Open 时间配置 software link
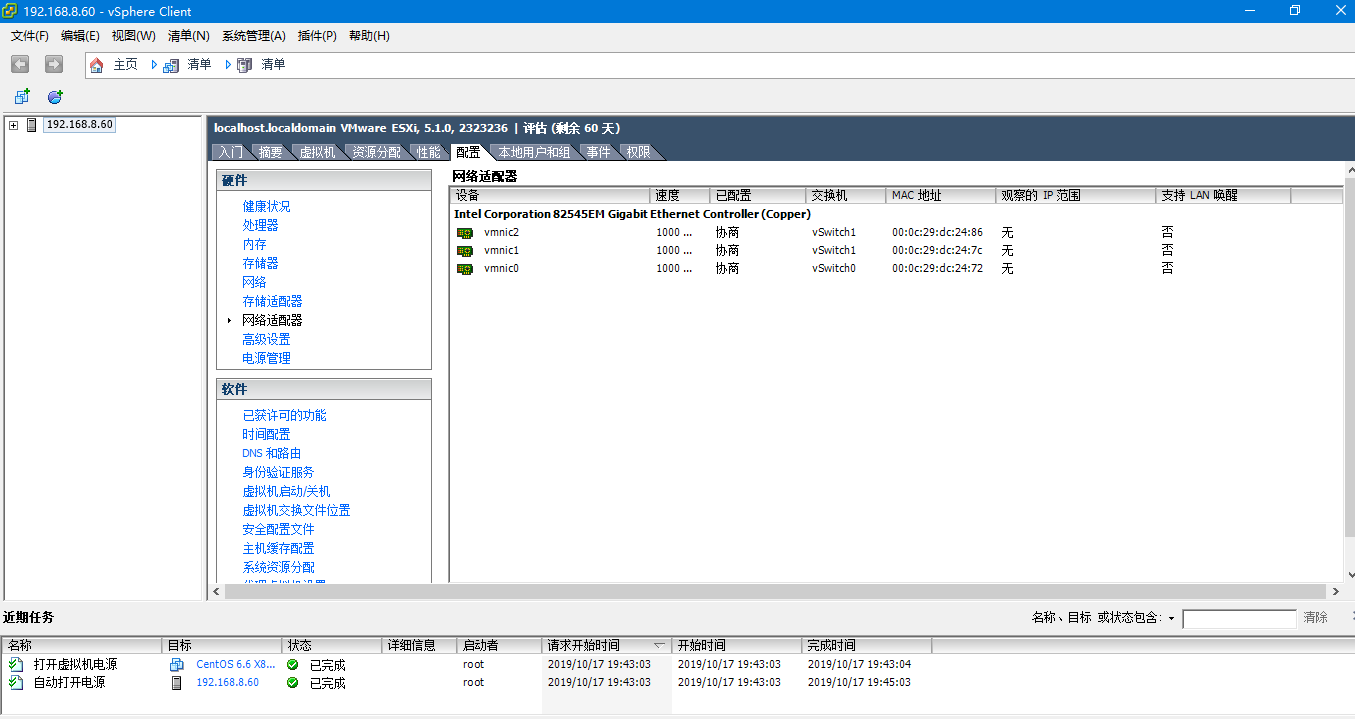 point(266,434)
